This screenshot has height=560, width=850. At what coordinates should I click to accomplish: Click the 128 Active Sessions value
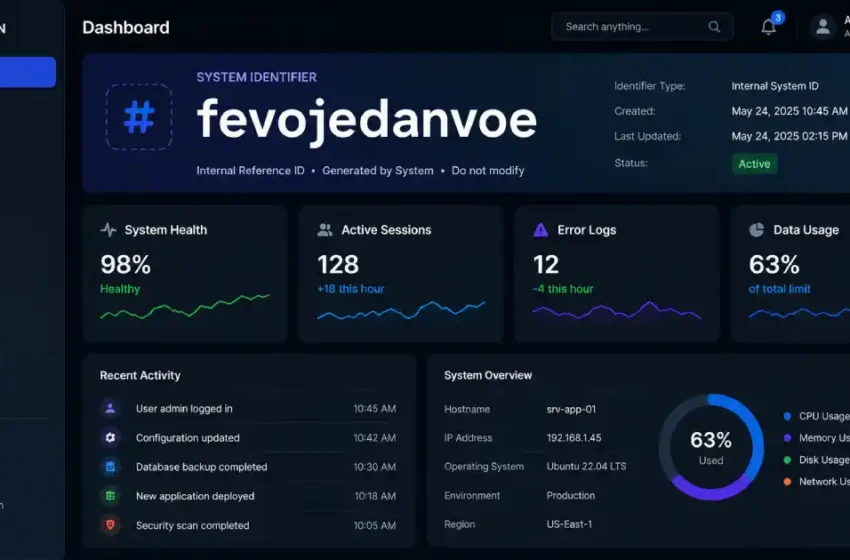338,265
